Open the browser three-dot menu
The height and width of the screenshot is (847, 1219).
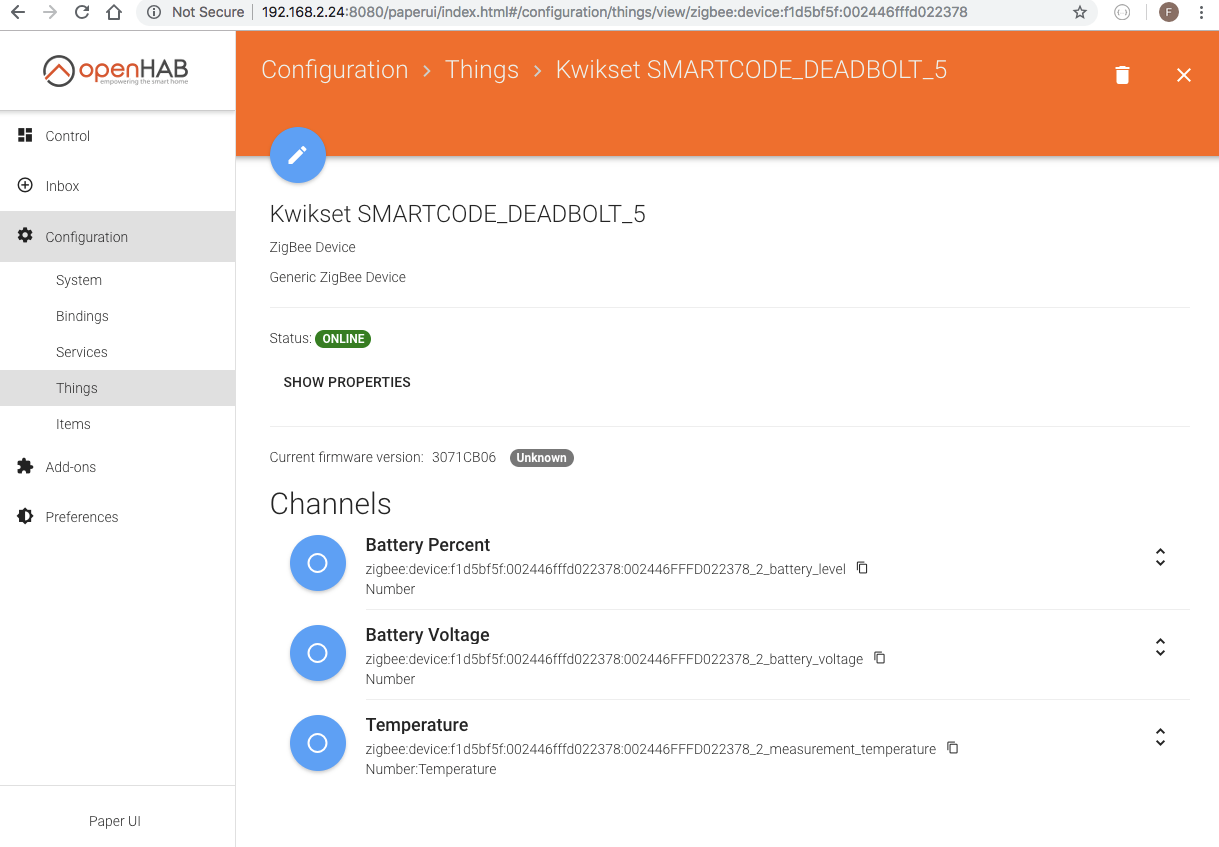1201,12
